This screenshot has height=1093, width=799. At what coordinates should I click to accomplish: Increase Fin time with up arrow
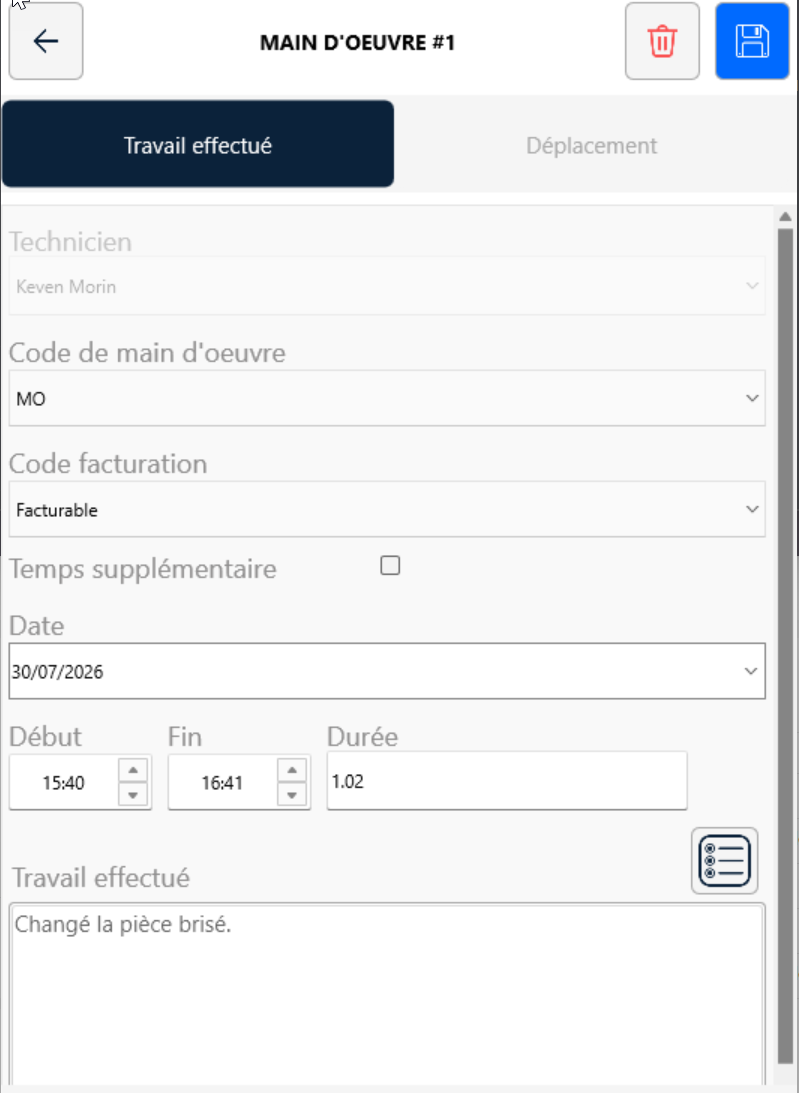(292, 770)
